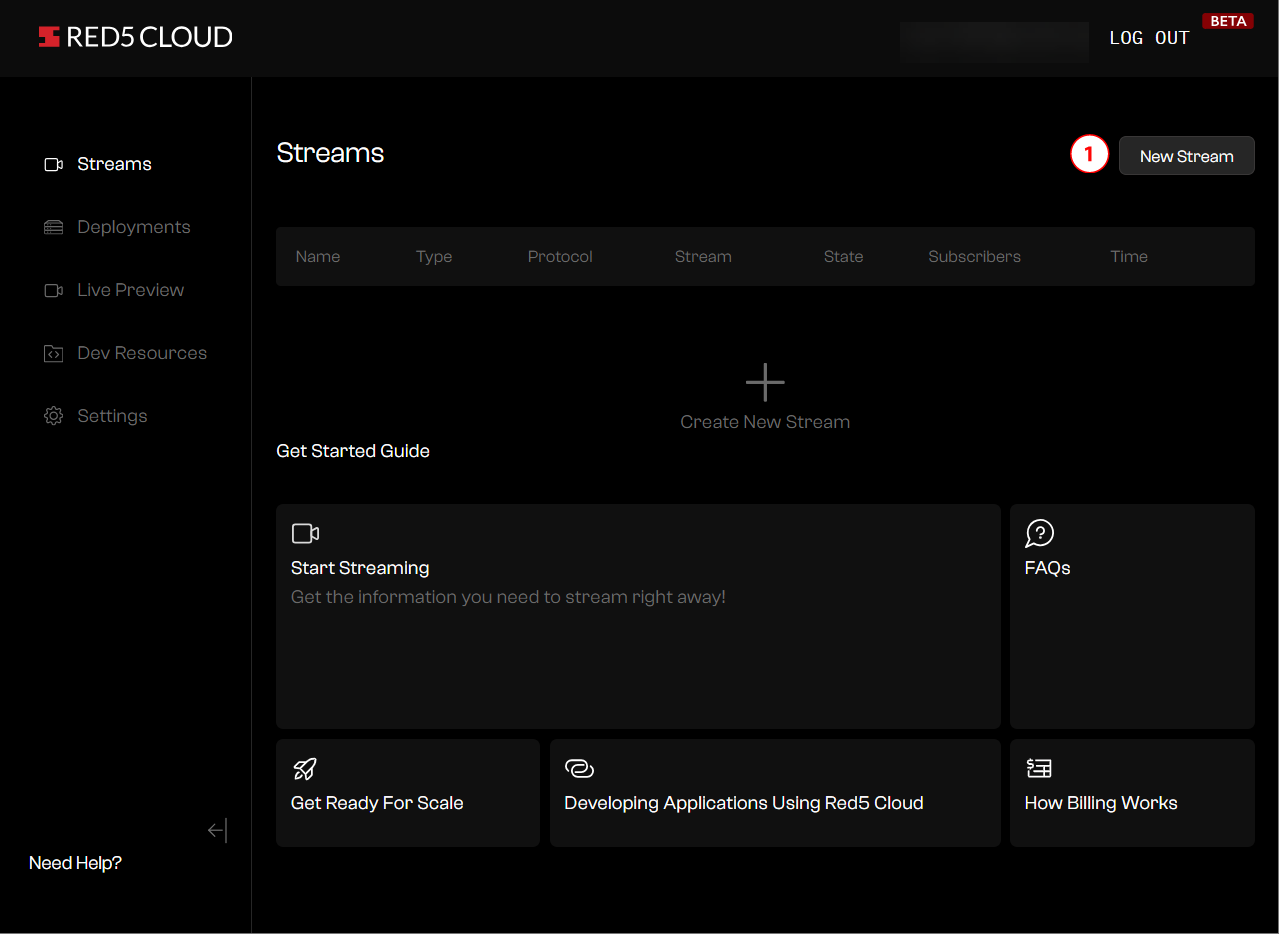The width and height of the screenshot is (1279, 934).
Task: Click the plus icon to create stream
Action: click(x=765, y=381)
